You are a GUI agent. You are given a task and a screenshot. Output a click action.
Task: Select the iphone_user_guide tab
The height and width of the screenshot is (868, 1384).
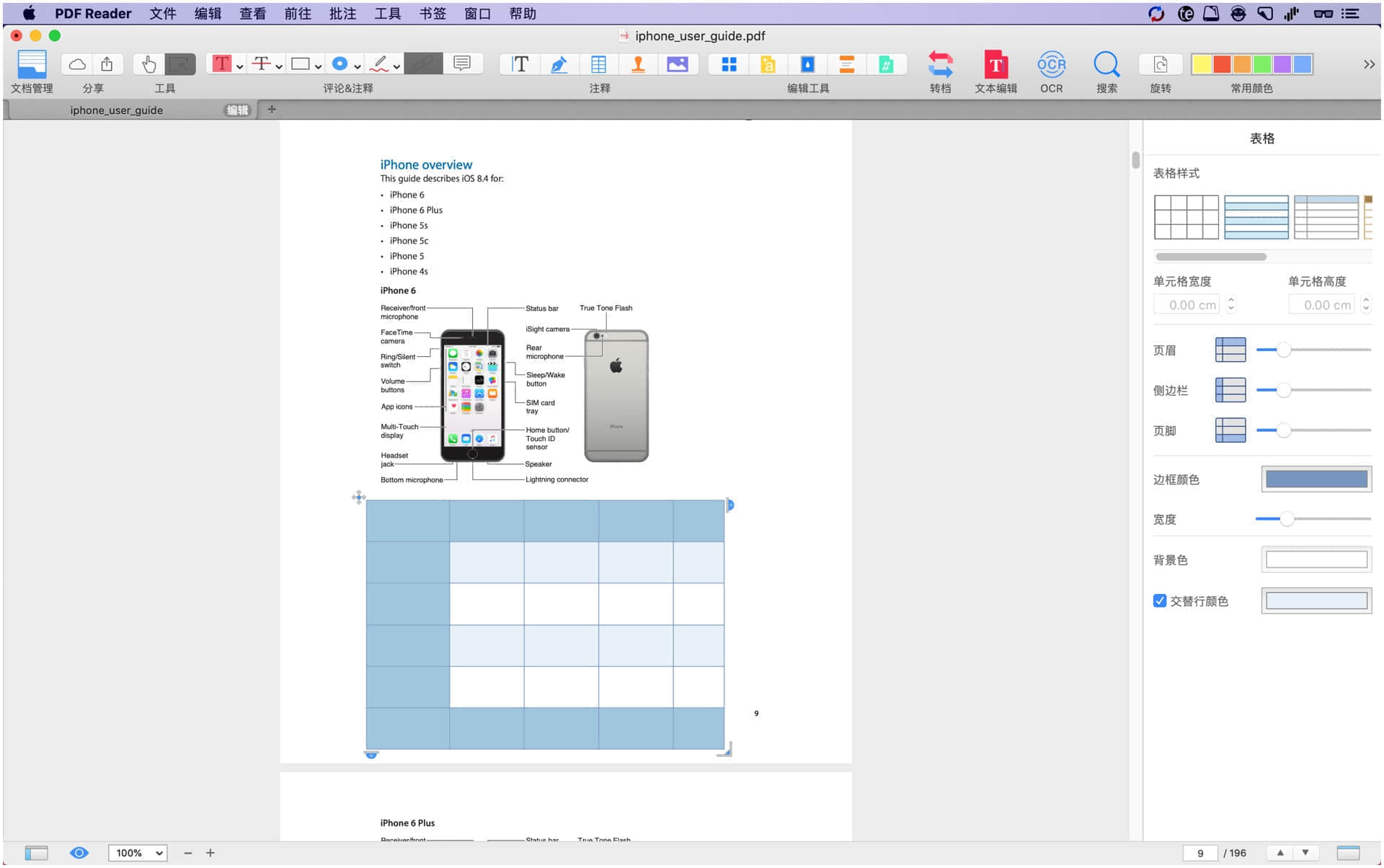[116, 110]
